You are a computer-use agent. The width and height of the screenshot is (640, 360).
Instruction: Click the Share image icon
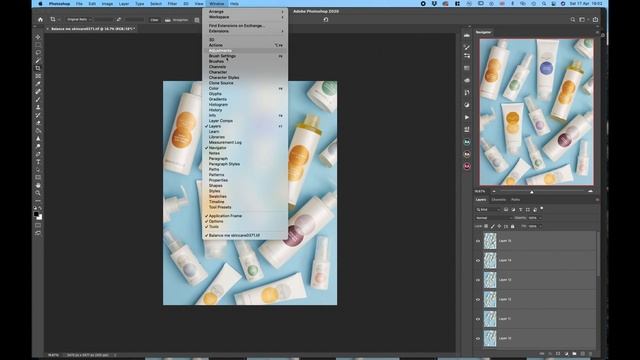596,19
